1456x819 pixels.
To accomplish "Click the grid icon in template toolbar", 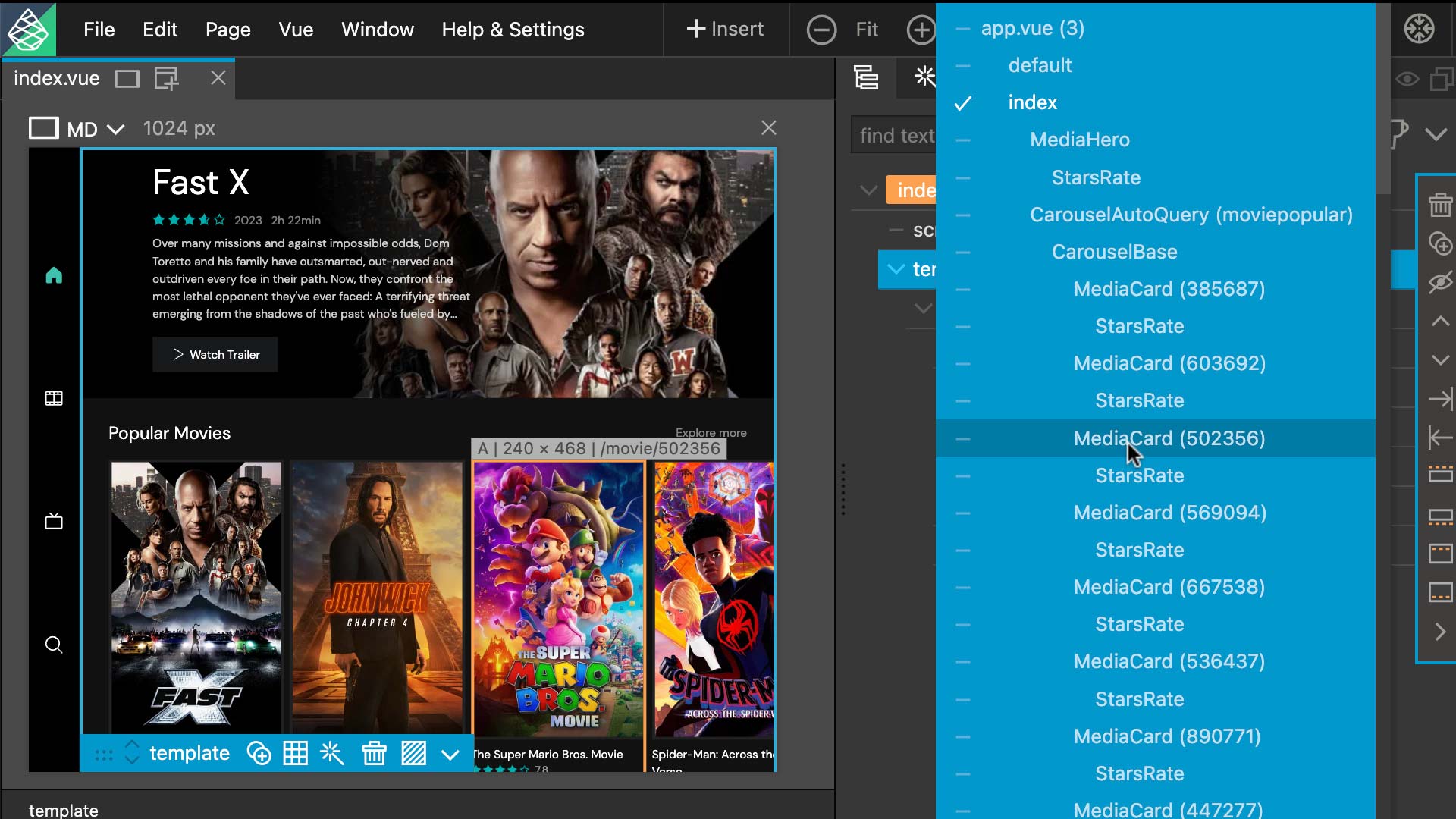I will coord(295,753).
